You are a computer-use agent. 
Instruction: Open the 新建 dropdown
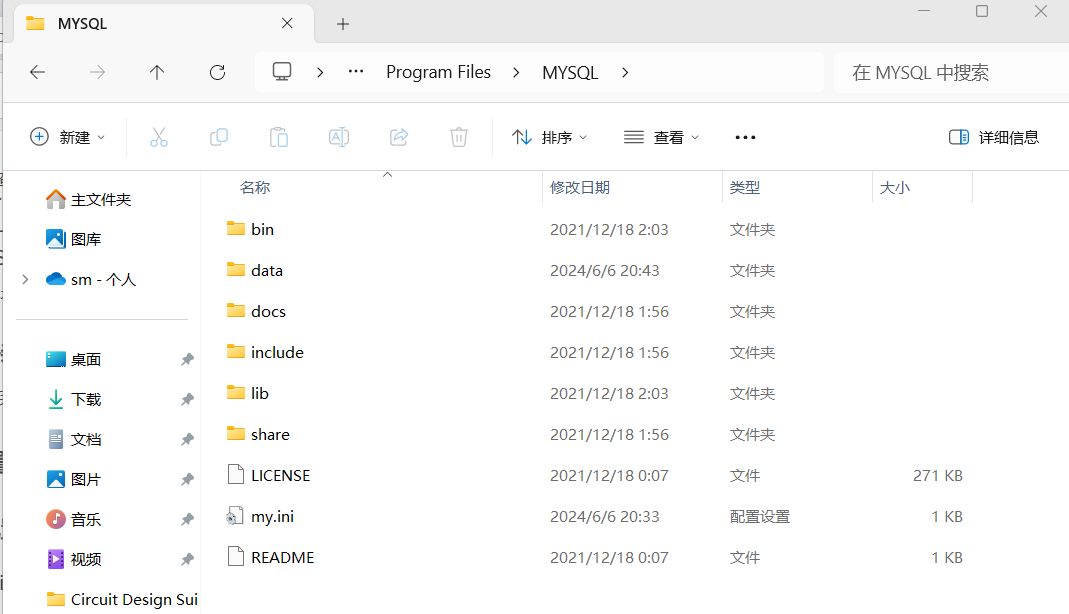coord(67,138)
